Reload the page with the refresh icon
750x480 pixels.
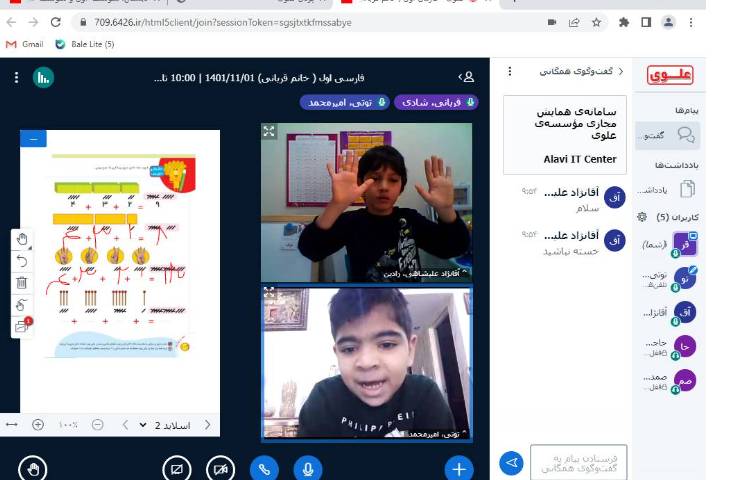pyautogui.click(x=55, y=22)
